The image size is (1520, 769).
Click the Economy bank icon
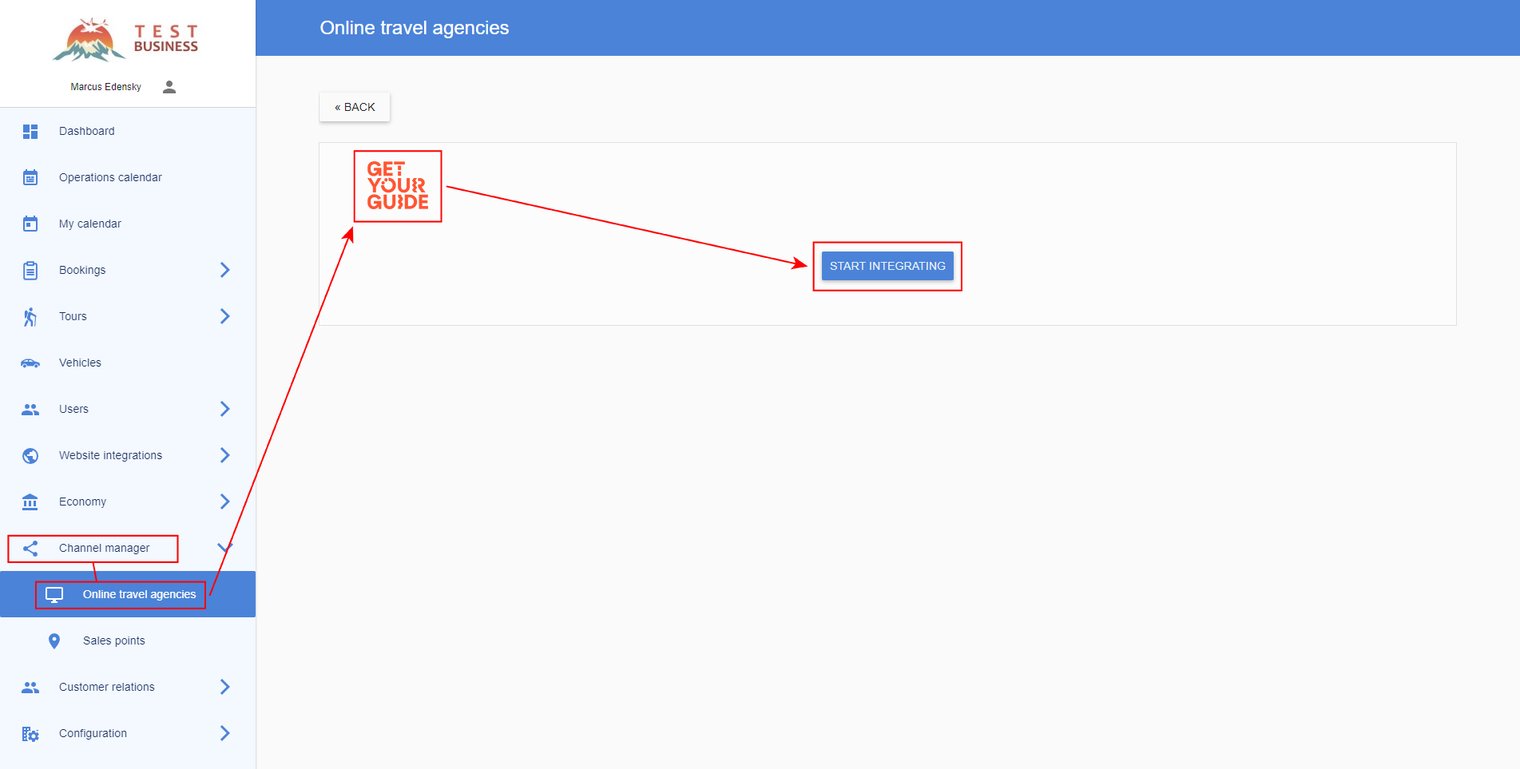pos(30,501)
